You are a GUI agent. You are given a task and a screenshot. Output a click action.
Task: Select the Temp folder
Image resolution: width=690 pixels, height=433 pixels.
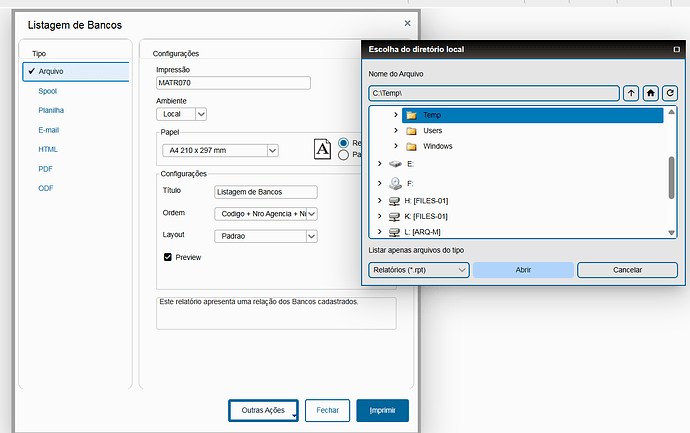[x=432, y=115]
